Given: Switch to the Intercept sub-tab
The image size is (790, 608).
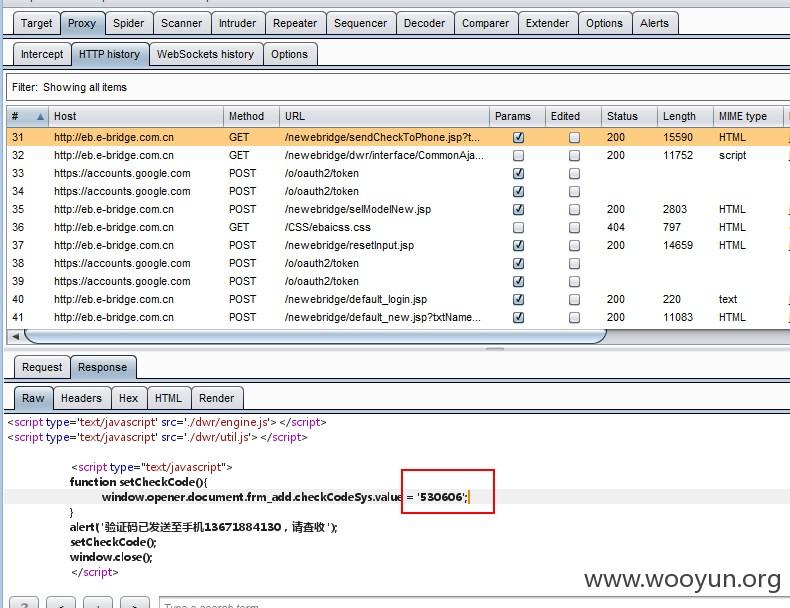Looking at the screenshot, I should click(x=42, y=54).
